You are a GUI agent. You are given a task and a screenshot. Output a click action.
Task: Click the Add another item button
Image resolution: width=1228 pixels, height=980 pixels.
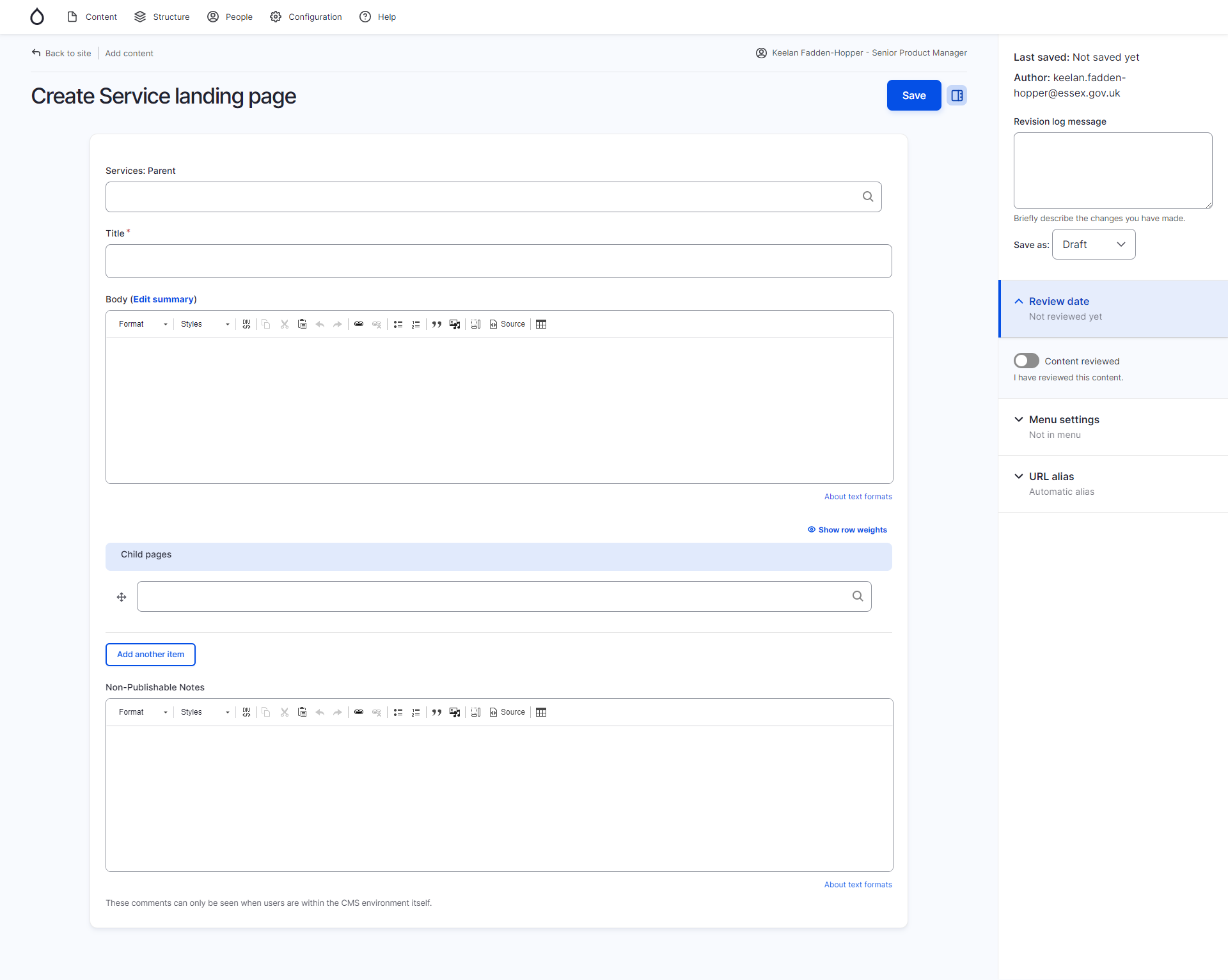(x=150, y=654)
